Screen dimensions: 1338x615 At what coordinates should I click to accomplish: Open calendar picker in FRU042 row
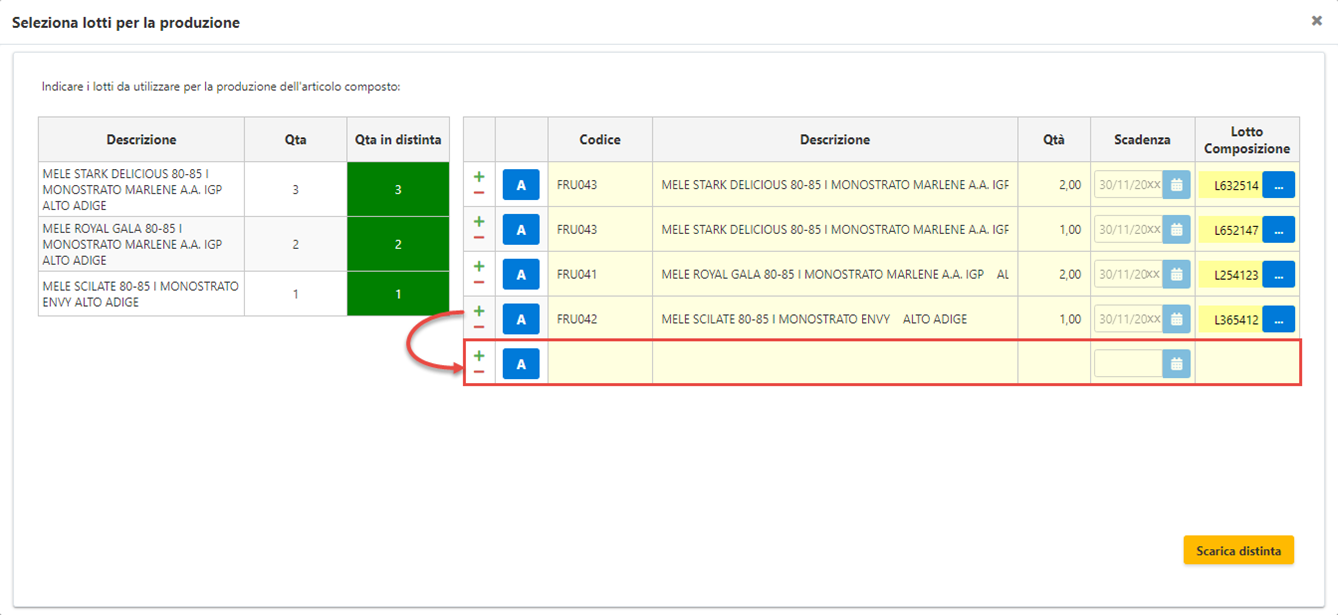[x=1176, y=319]
